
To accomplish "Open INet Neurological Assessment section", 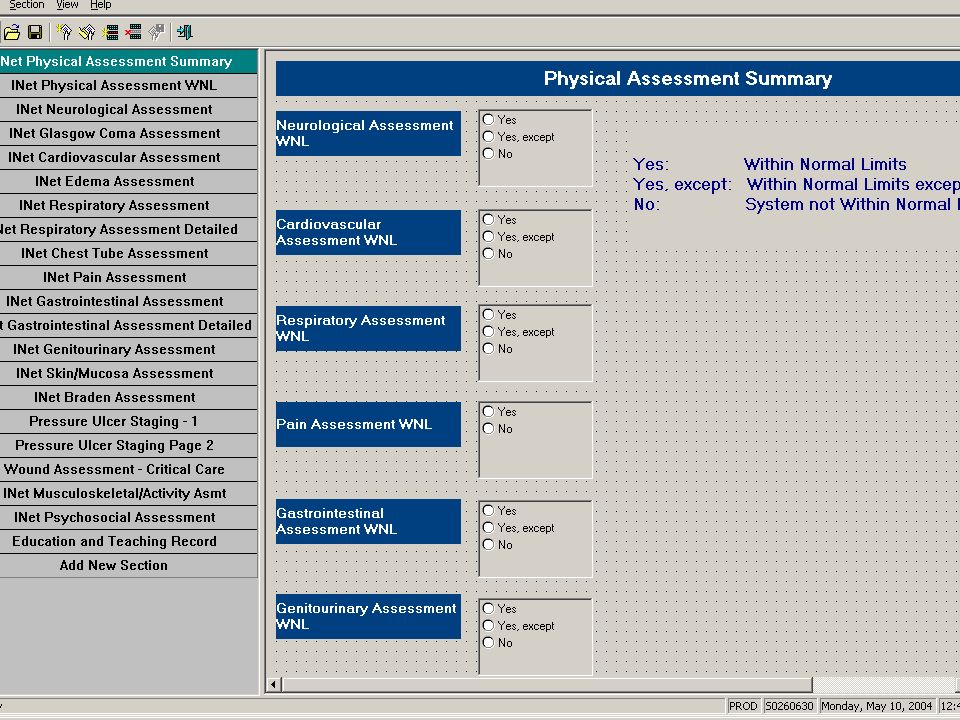I will 129,109.
